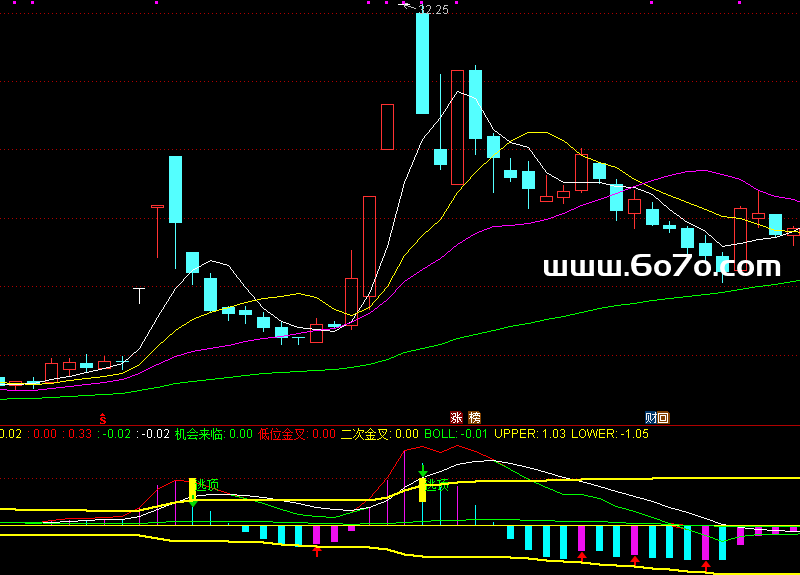Select the first 逃顶 signal label
This screenshot has width=800, height=575.
pos(208,485)
